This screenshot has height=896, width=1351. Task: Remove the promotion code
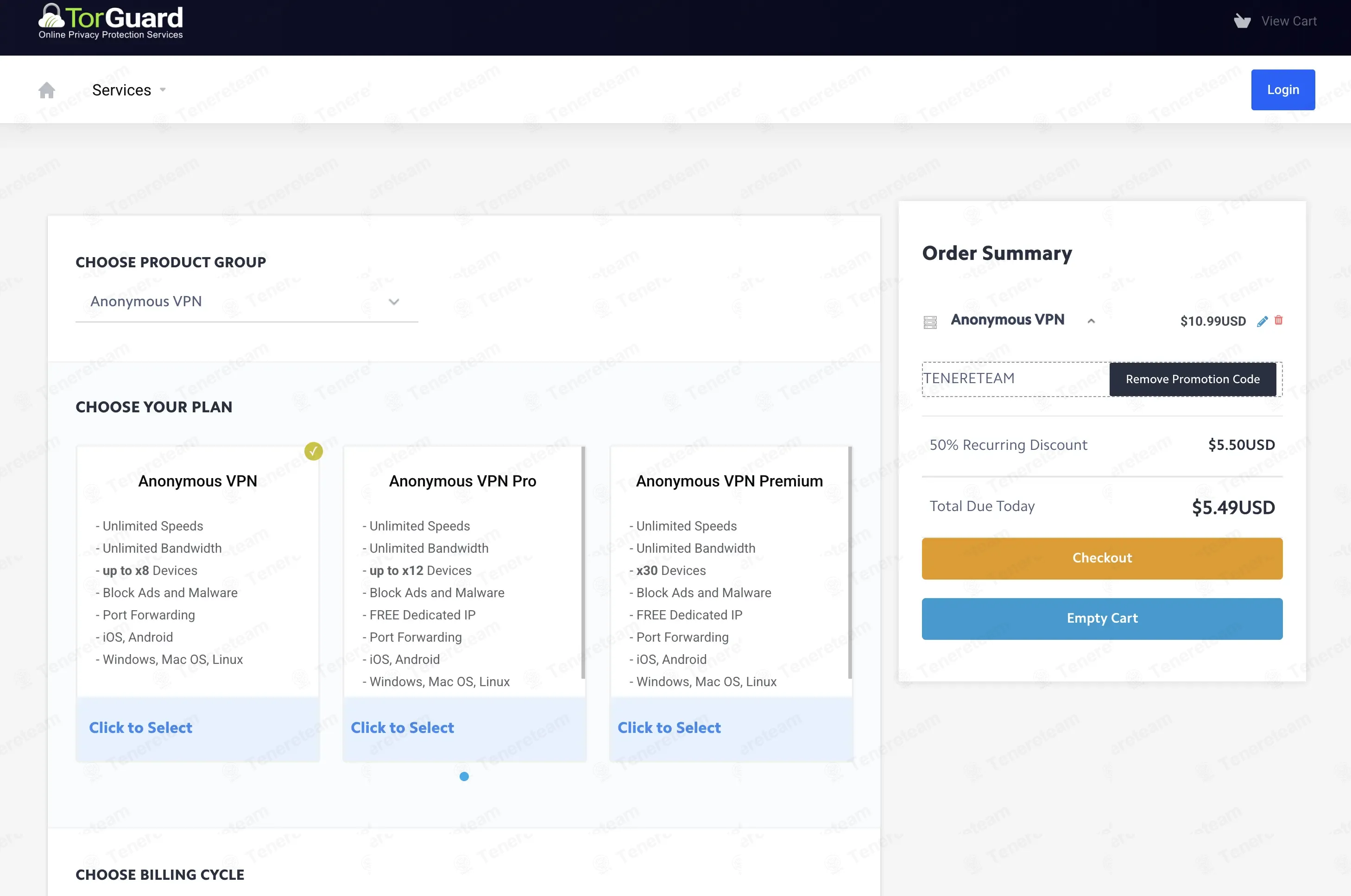pyautogui.click(x=1192, y=379)
